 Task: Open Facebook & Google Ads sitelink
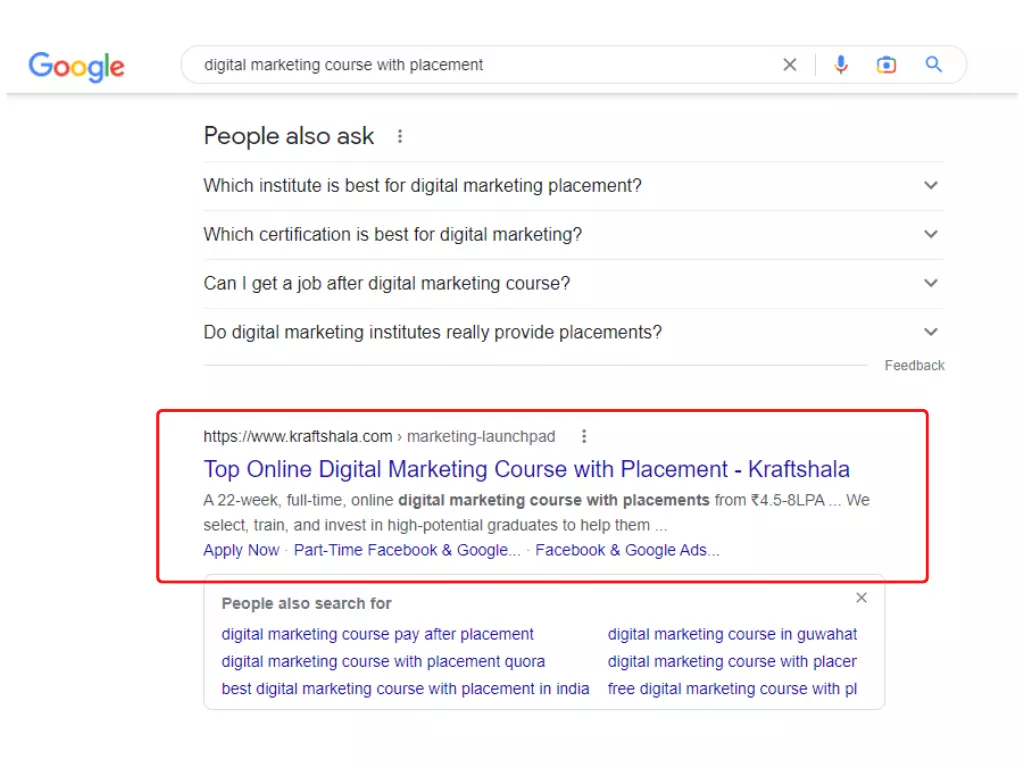tap(627, 550)
